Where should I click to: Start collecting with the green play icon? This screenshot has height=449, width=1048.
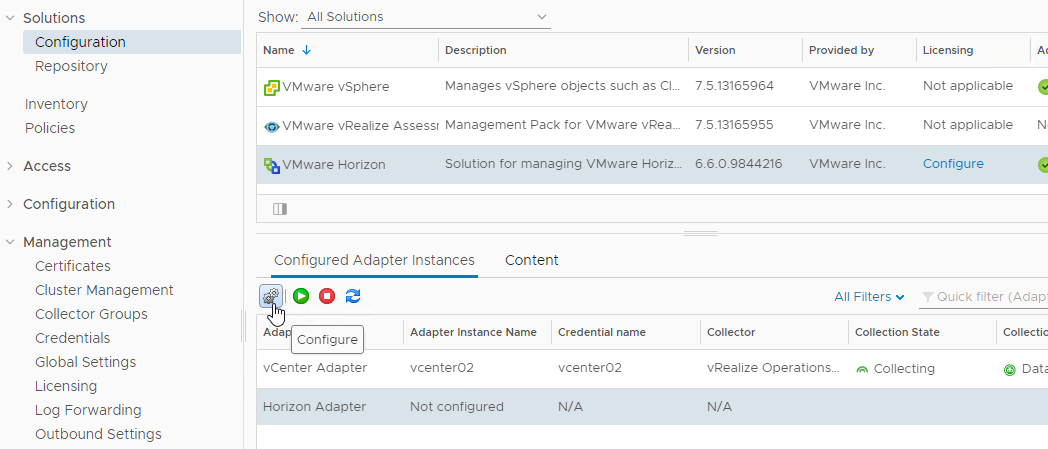301,296
